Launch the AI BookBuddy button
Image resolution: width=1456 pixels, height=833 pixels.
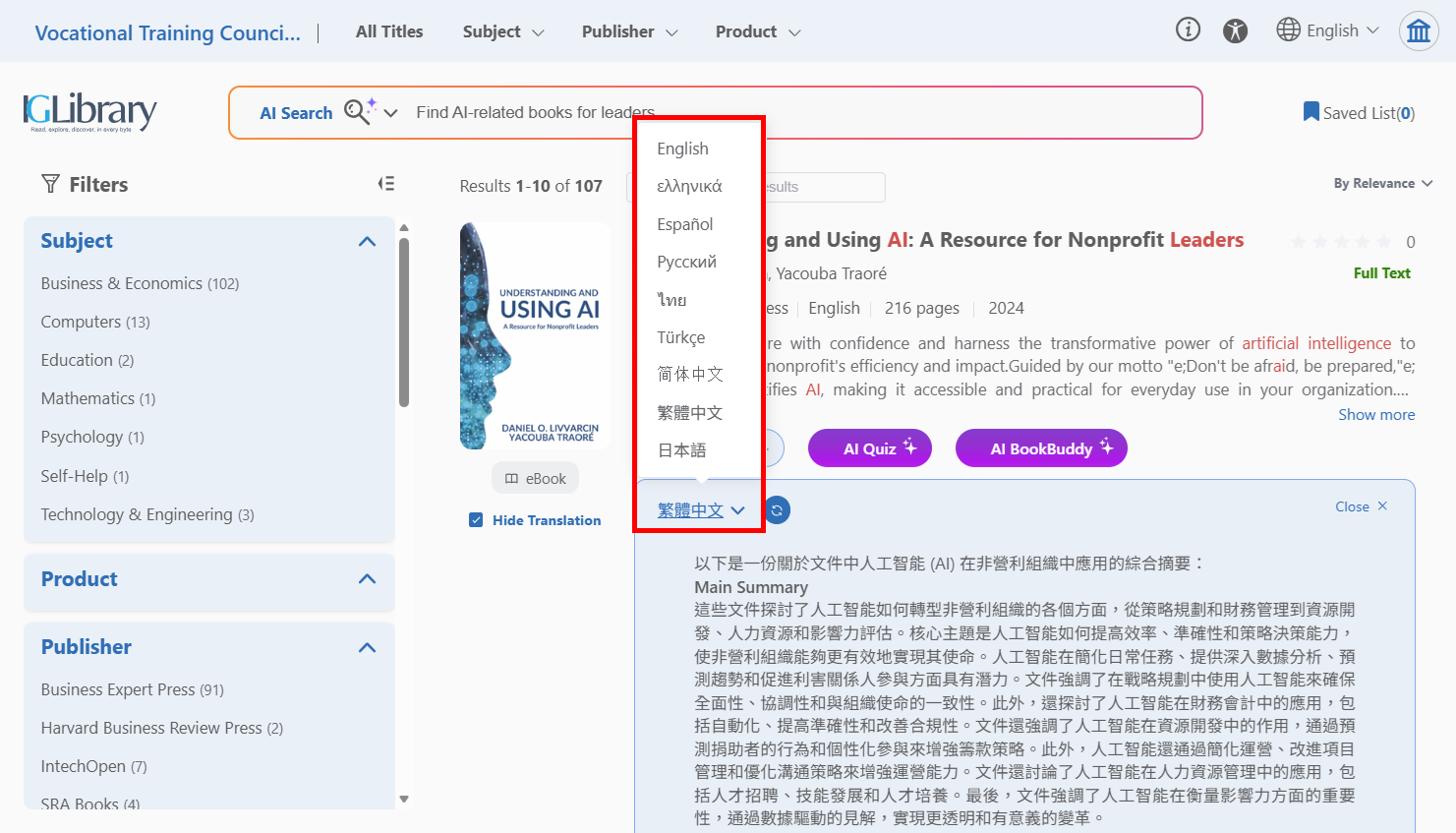[1041, 448]
